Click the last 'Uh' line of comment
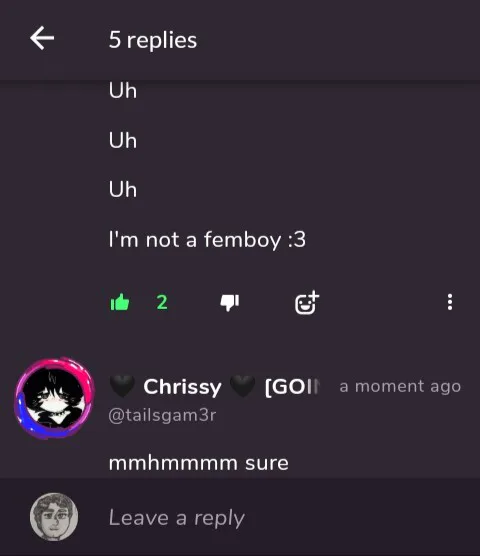This screenshot has height=556, width=480. click(123, 189)
